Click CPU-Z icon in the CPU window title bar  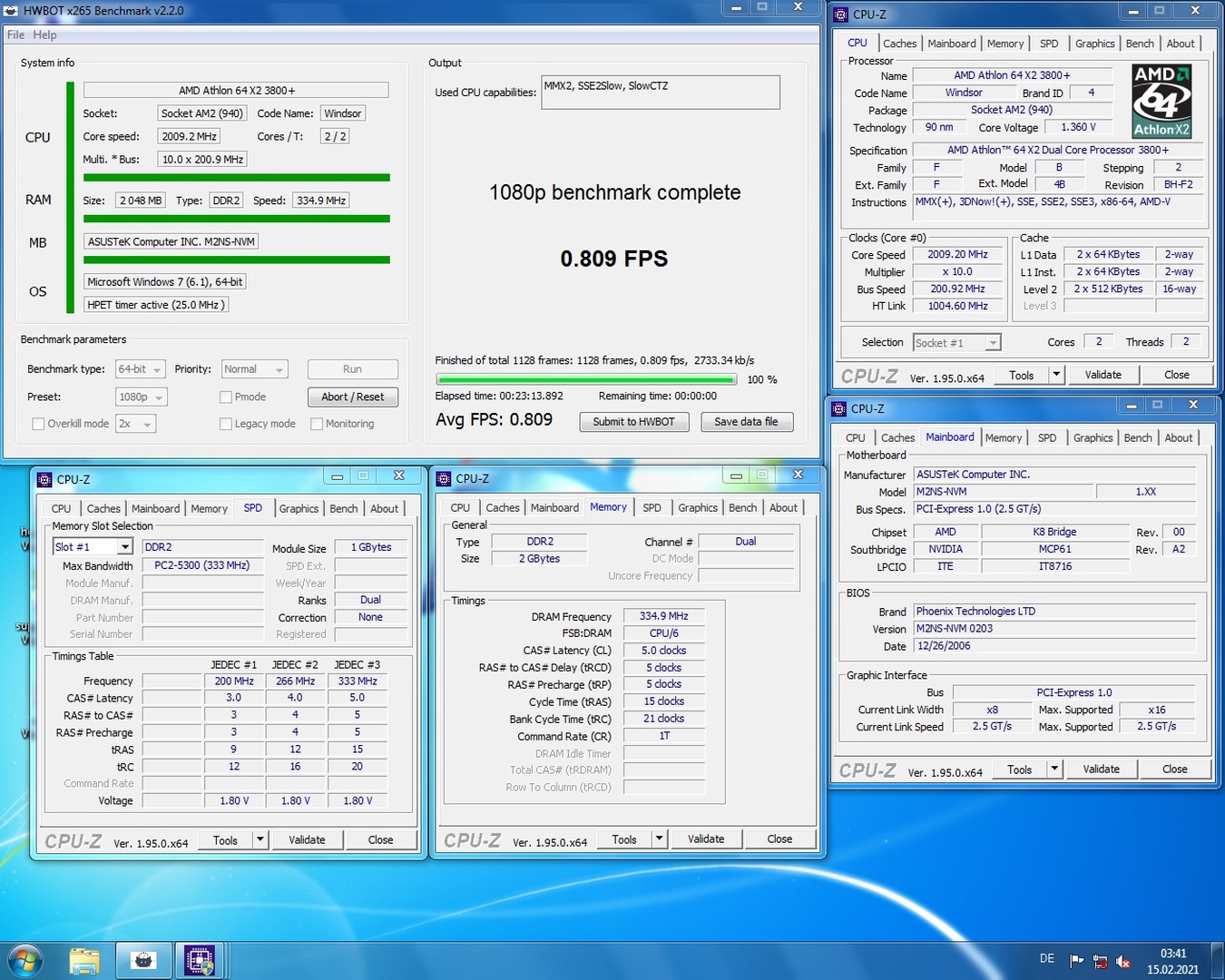(840, 15)
